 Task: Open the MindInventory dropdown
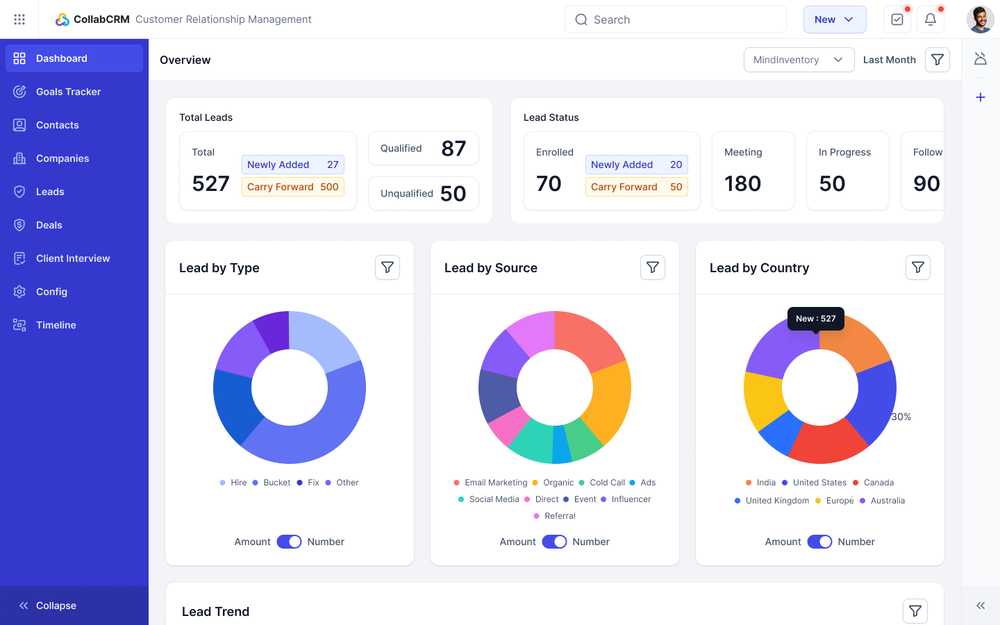[798, 59]
